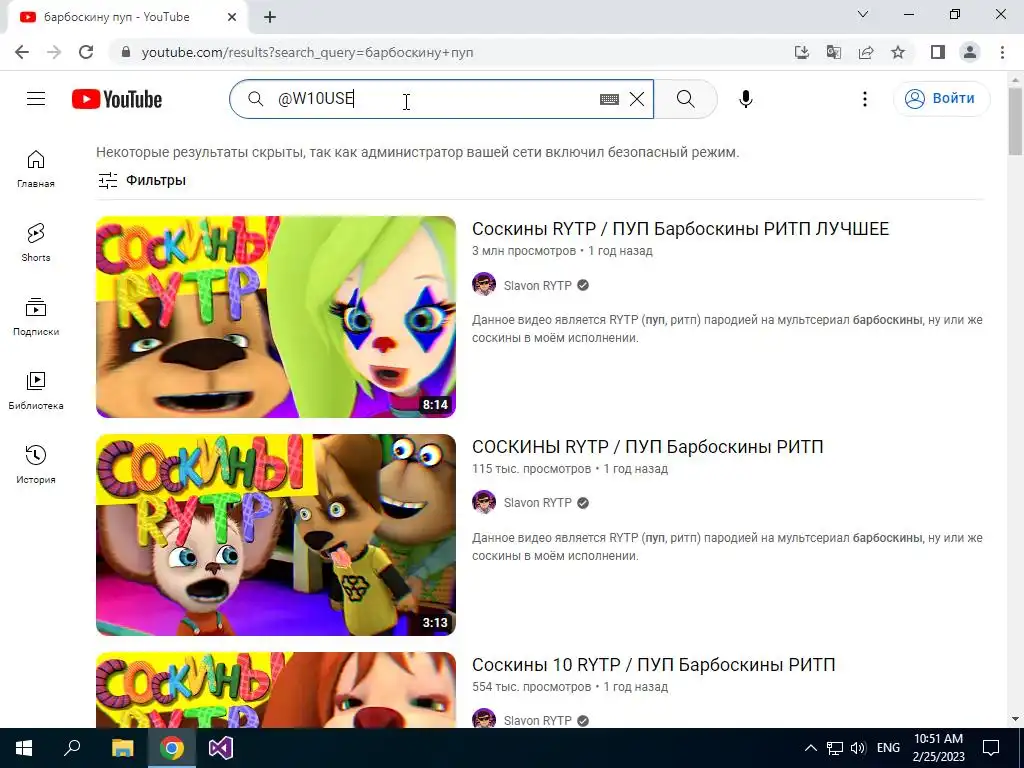Open Chrome three-dot menu
Viewport: 1024px width, 768px height.
tap(1002, 52)
